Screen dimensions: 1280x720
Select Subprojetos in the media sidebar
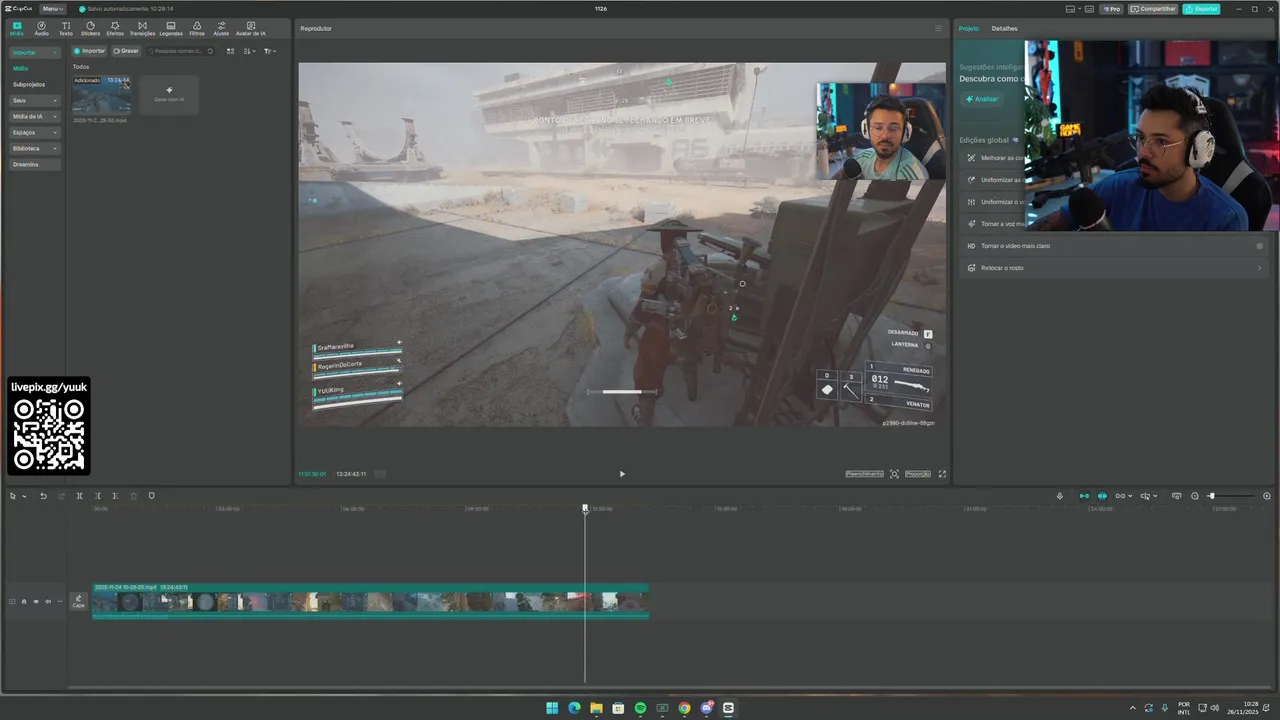click(29, 84)
